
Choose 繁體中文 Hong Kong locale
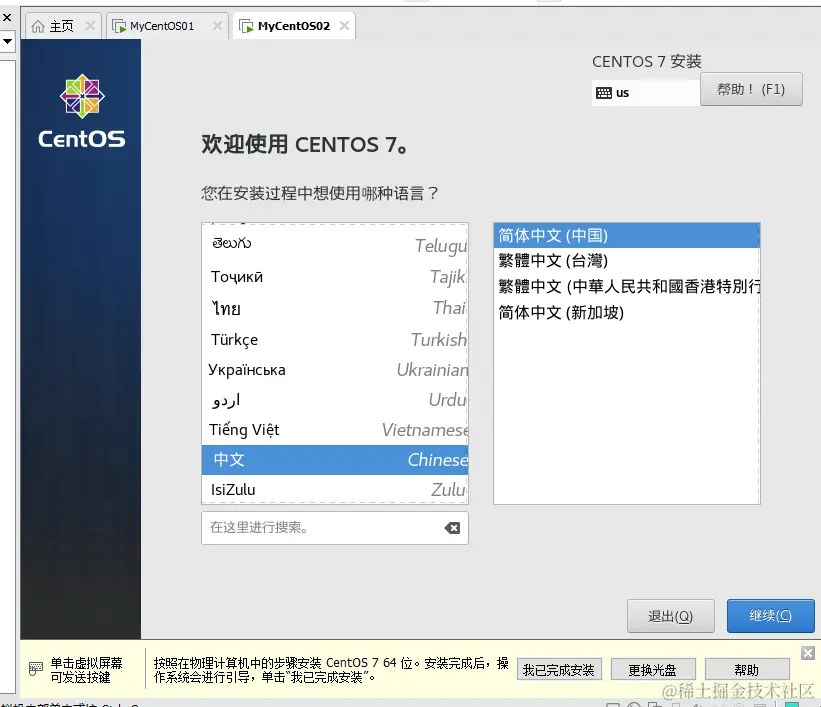tap(626, 286)
